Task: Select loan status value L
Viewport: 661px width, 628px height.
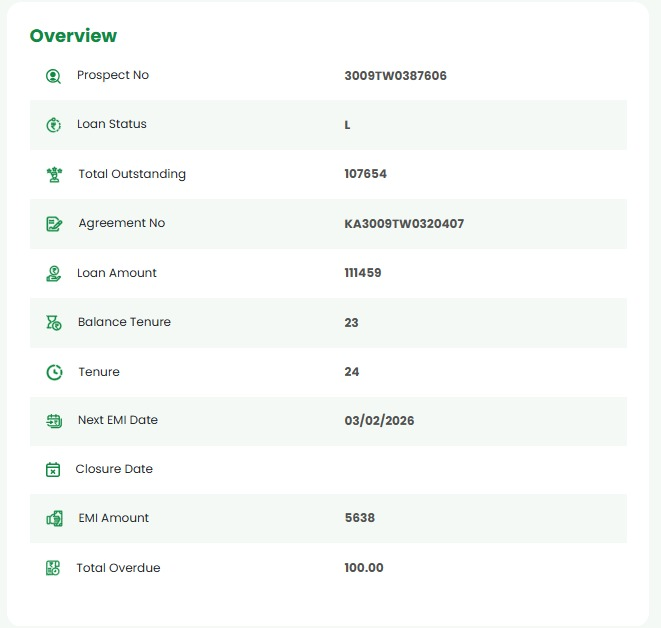Action: point(347,125)
